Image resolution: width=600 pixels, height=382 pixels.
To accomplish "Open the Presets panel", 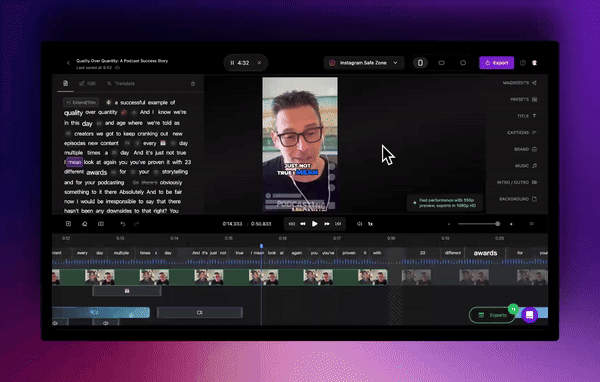I will 523,100.
